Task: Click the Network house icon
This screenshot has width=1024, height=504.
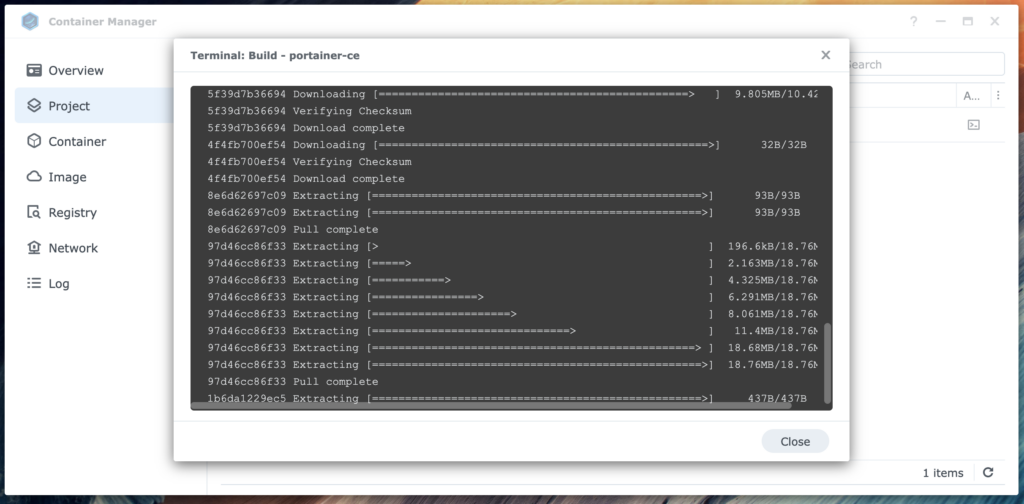Action: pos(34,248)
